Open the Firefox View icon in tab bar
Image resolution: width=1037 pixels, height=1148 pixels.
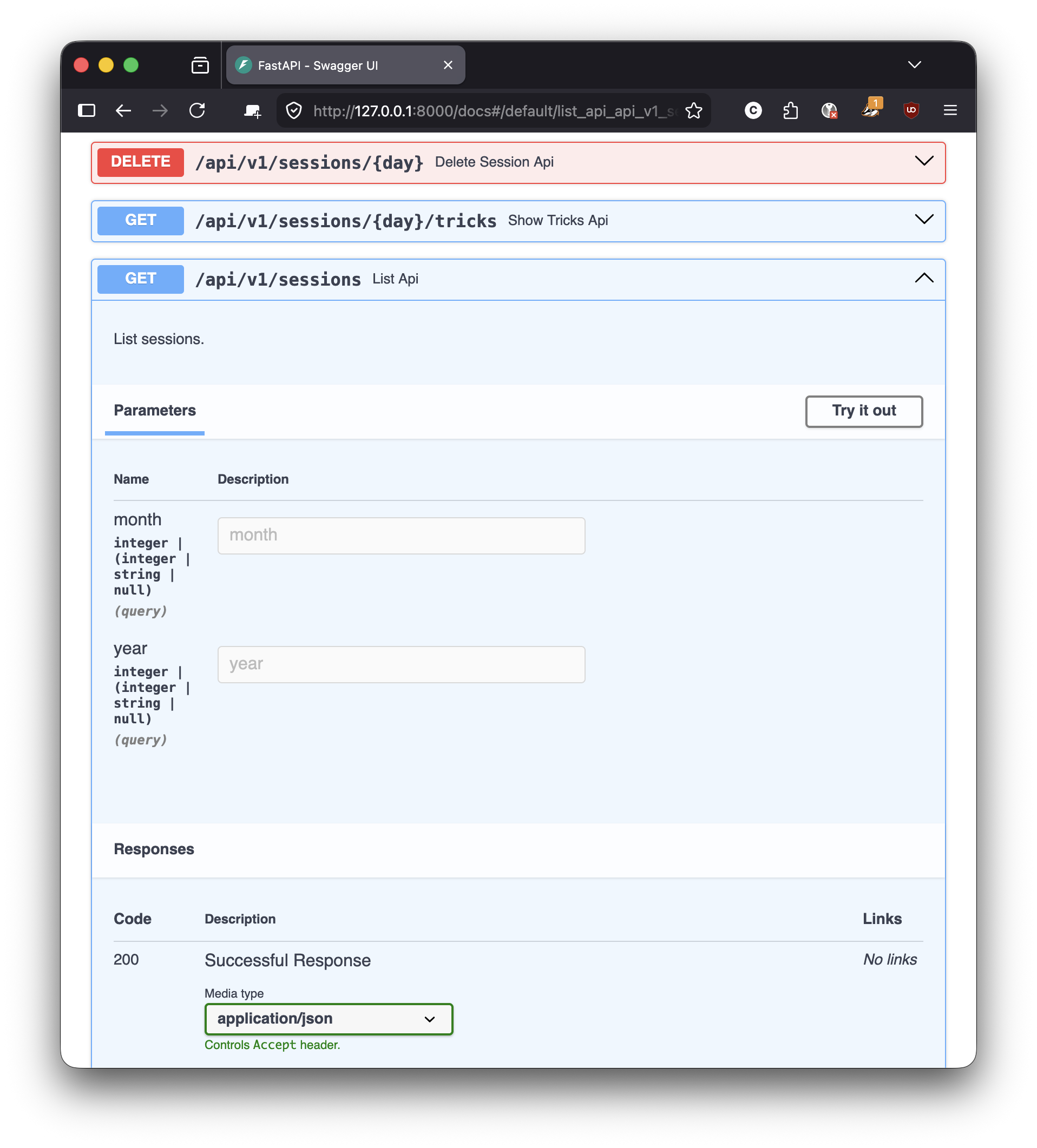(200, 65)
